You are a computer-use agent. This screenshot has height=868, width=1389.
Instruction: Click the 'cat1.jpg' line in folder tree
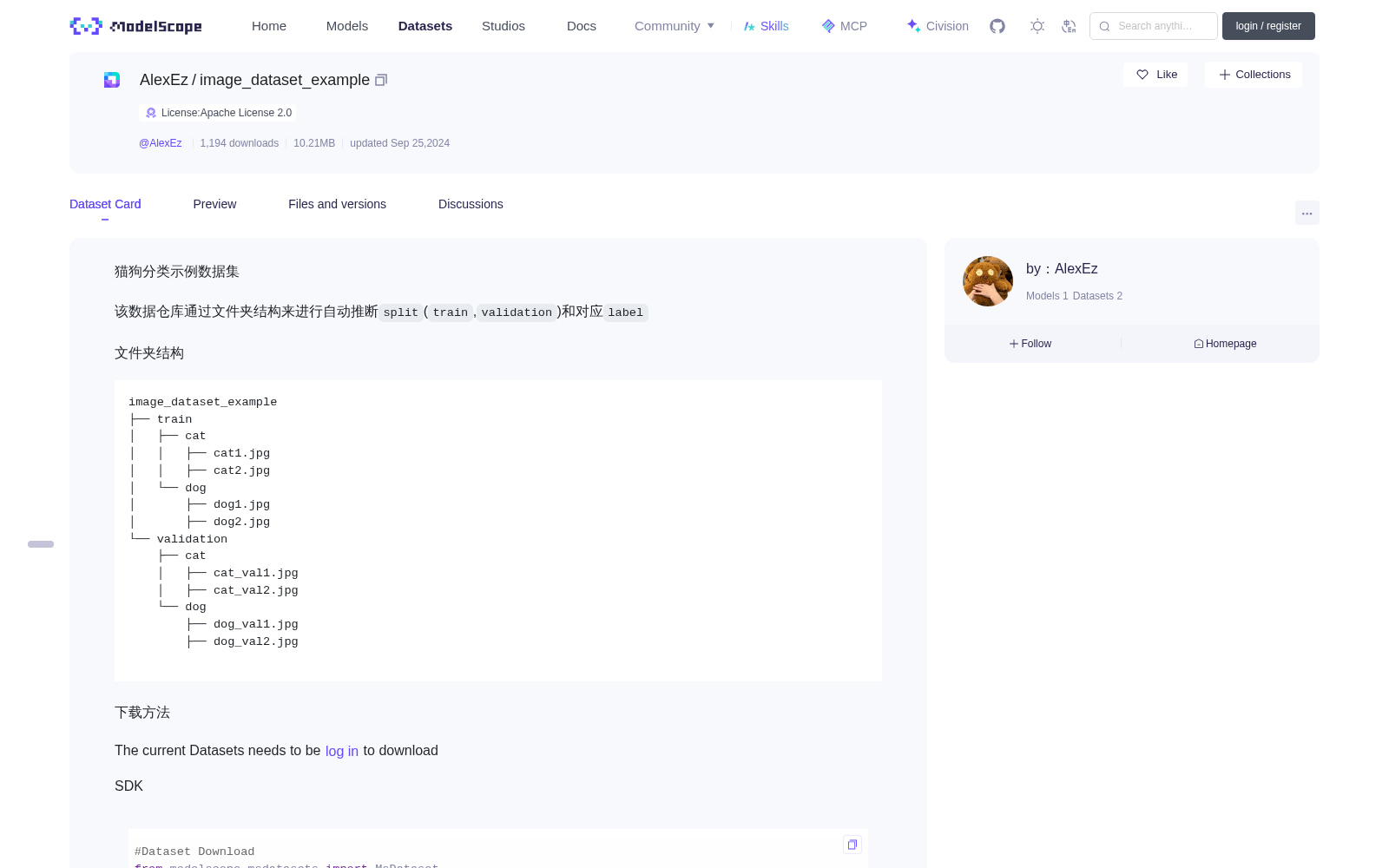pyautogui.click(x=241, y=453)
